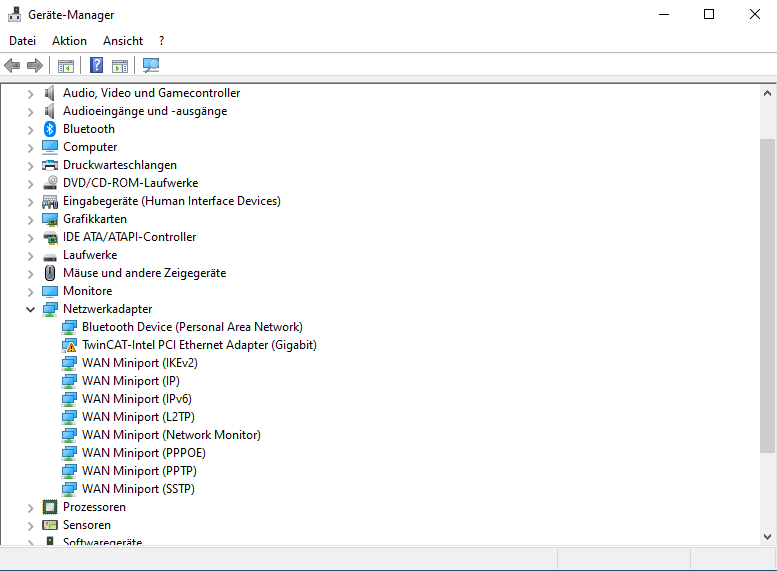Click the Computer category icon
Image resolution: width=777 pixels, height=571 pixels.
point(50,147)
